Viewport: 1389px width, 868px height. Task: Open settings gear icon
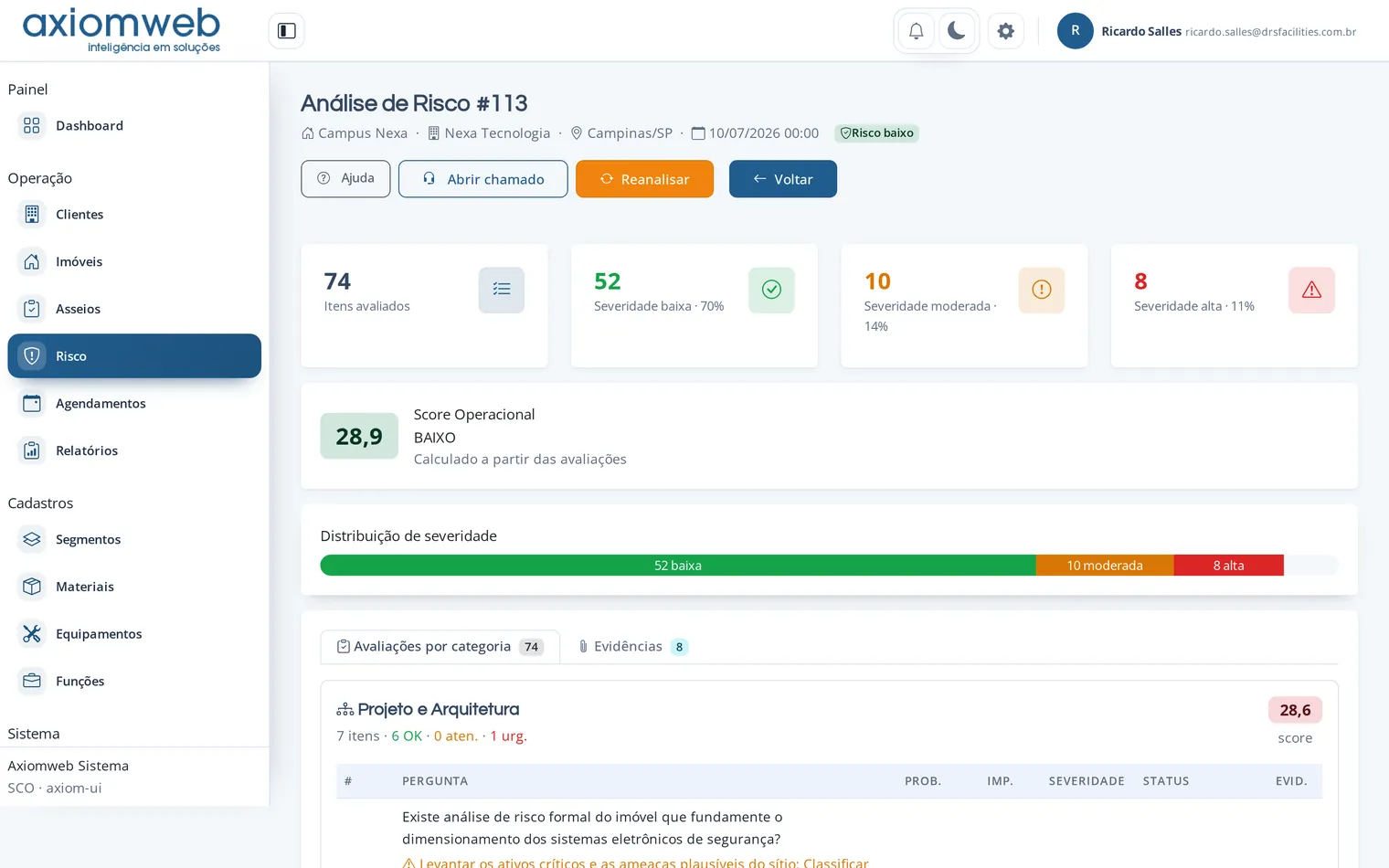coord(1005,31)
